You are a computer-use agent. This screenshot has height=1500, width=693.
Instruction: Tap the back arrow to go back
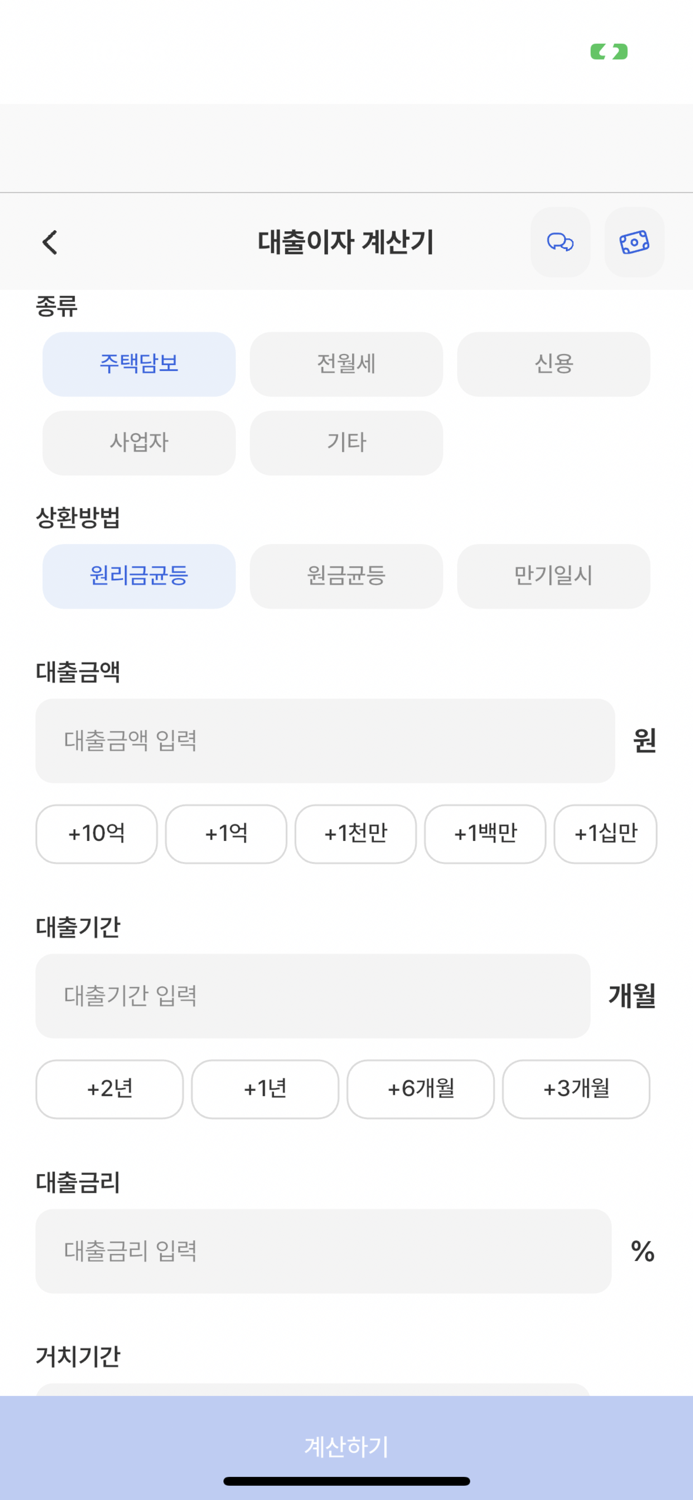49,242
